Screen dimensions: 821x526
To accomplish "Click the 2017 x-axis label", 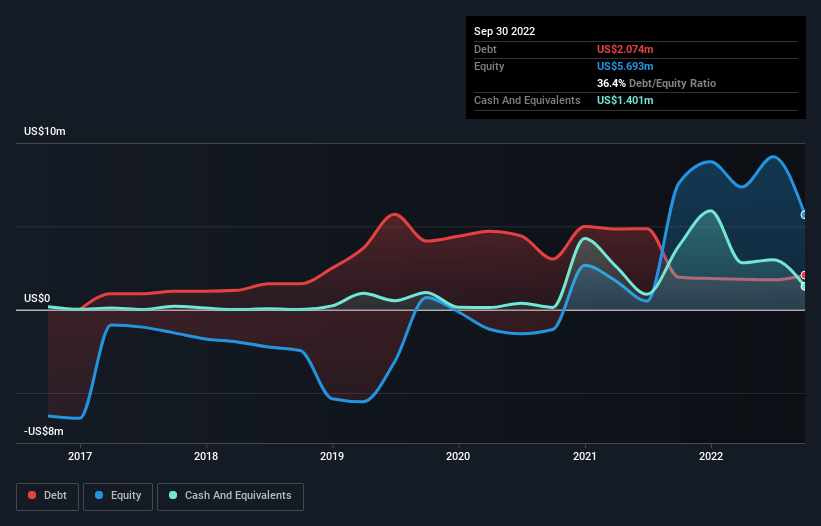I will 80,456.
